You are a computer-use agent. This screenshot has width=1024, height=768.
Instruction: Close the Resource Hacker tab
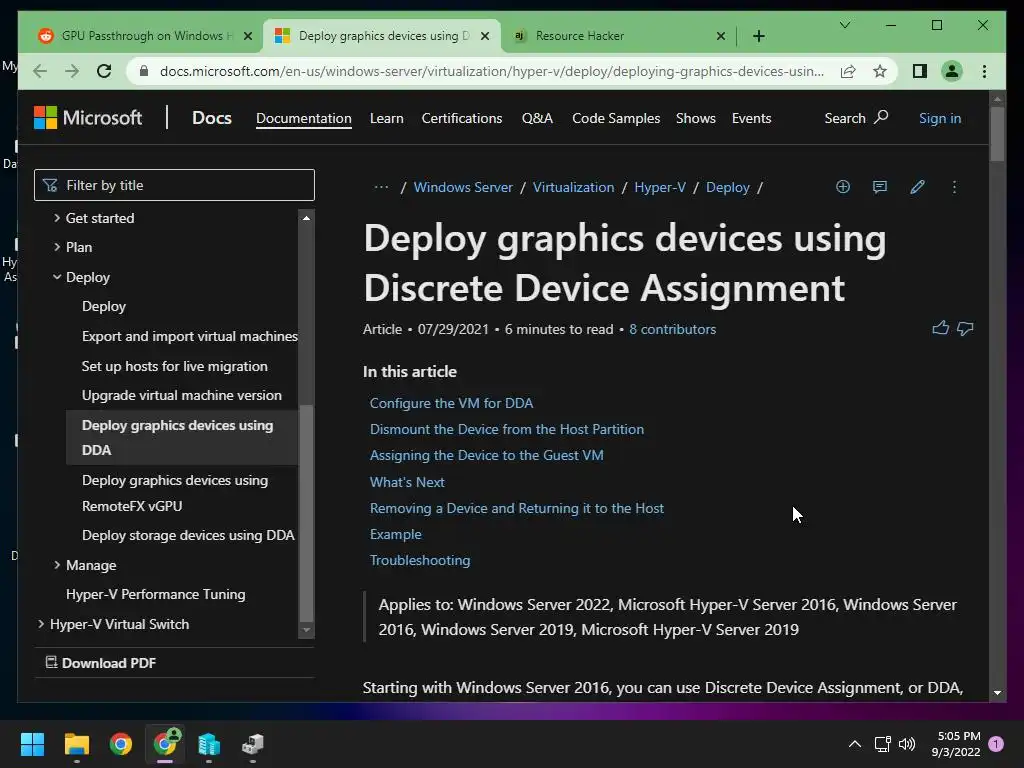[x=720, y=36]
